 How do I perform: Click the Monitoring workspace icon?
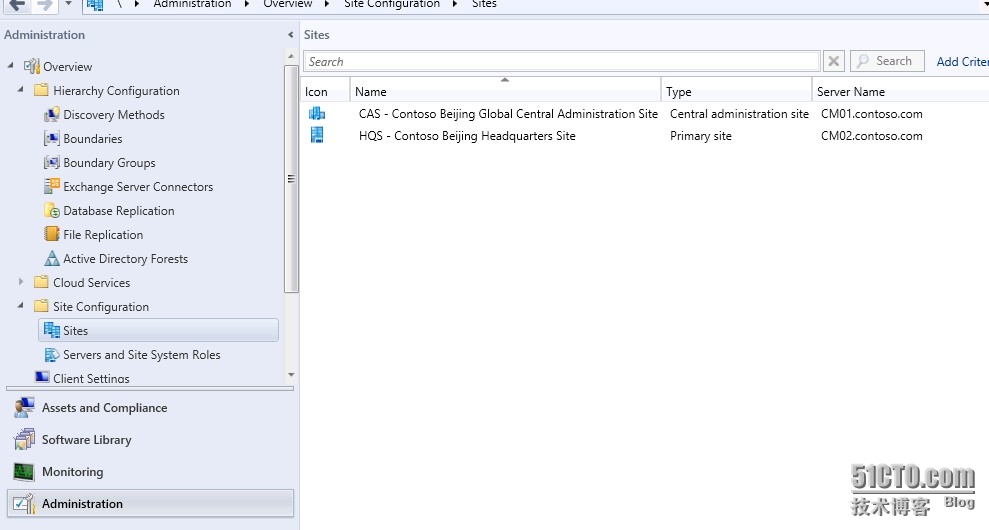click(x=24, y=471)
